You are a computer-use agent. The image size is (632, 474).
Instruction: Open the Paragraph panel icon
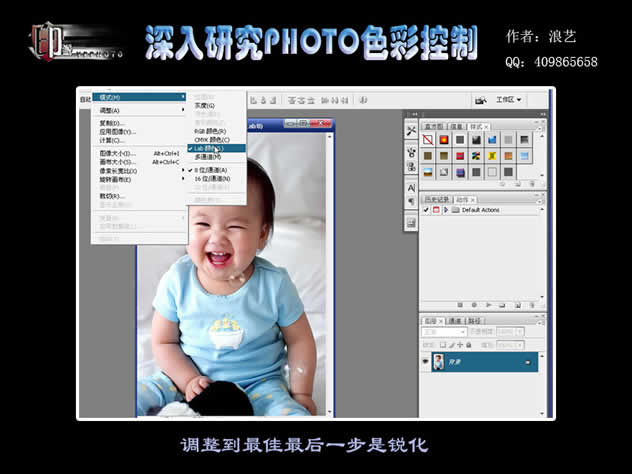411,201
